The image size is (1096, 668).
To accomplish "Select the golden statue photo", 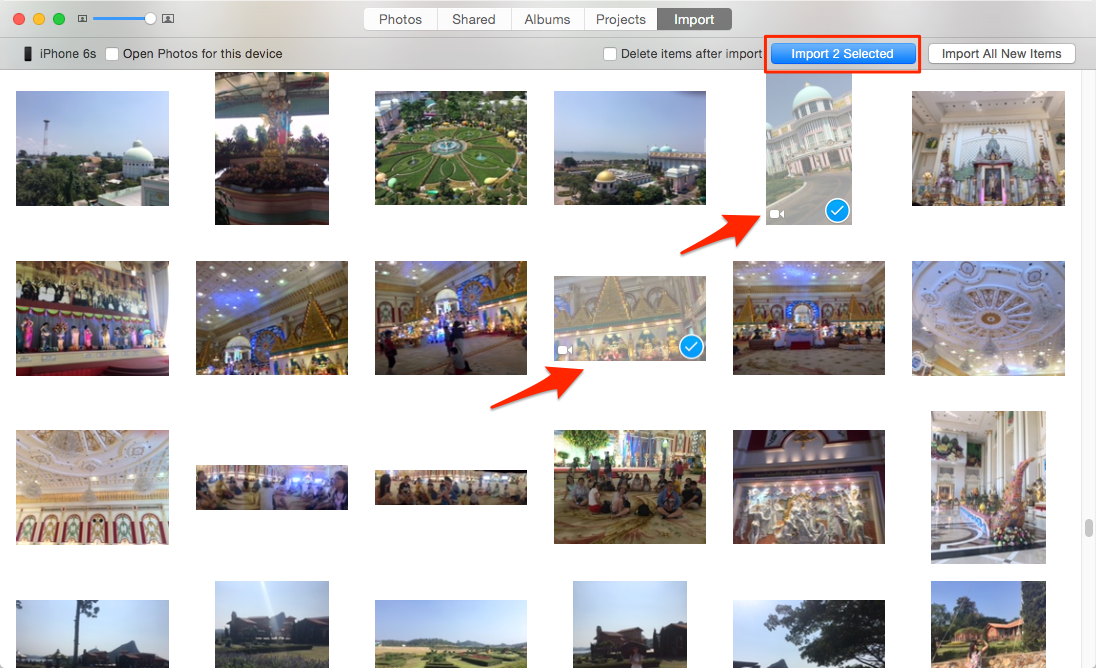I will [x=272, y=148].
